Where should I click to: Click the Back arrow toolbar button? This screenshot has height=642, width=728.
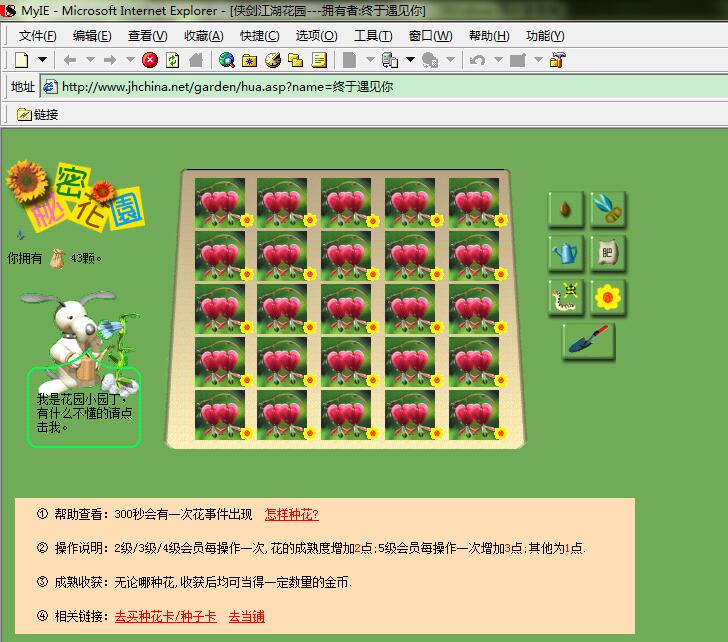(x=70, y=60)
